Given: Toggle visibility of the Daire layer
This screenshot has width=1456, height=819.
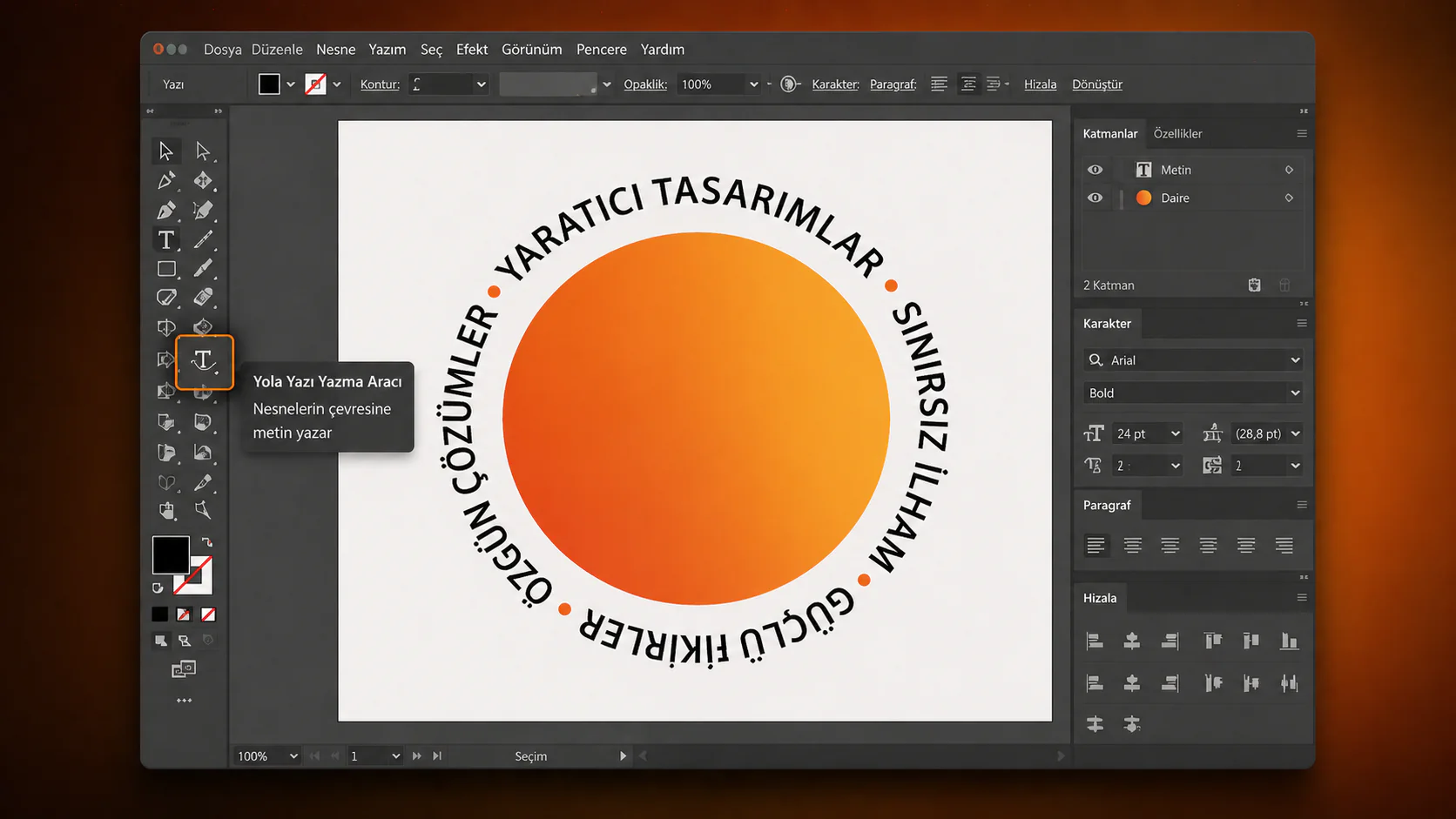Looking at the screenshot, I should (x=1095, y=198).
